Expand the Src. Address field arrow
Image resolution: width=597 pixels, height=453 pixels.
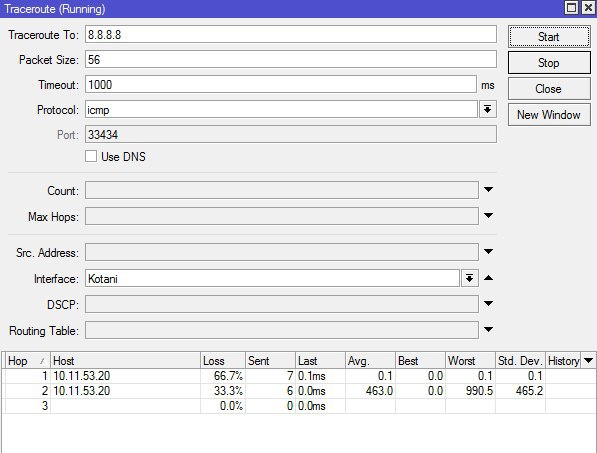[488, 251]
